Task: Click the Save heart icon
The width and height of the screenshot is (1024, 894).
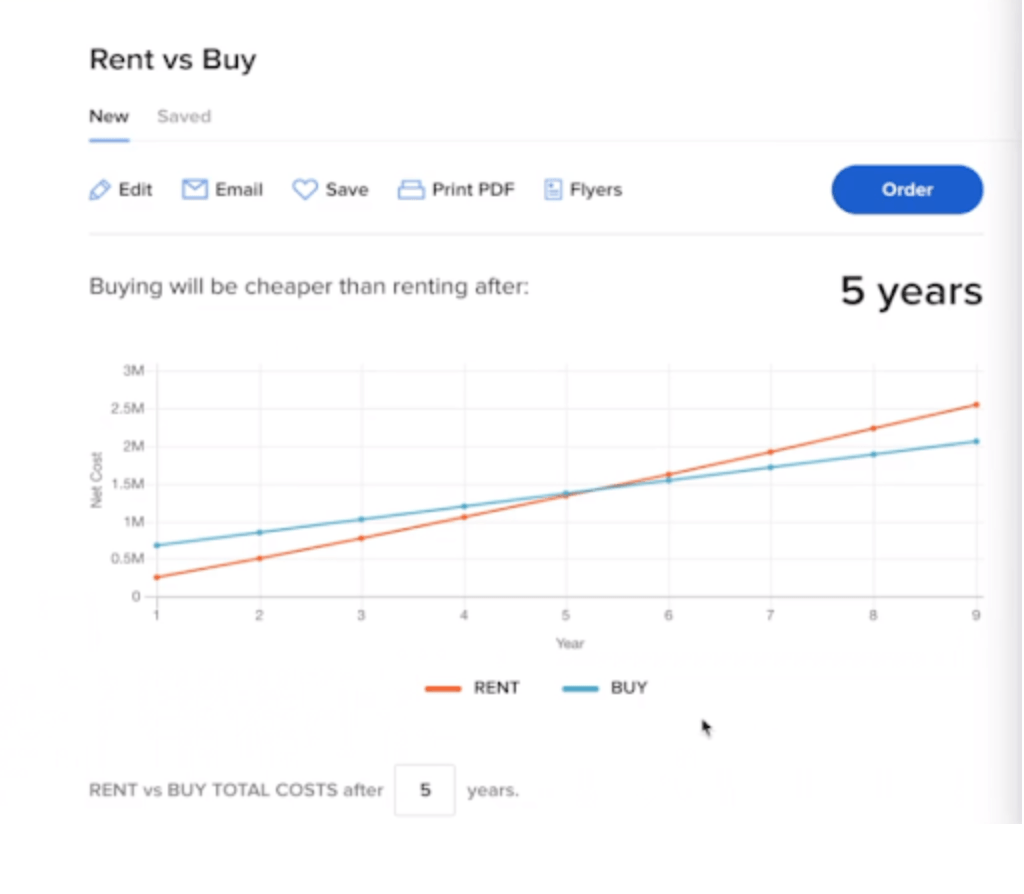Action: point(305,189)
